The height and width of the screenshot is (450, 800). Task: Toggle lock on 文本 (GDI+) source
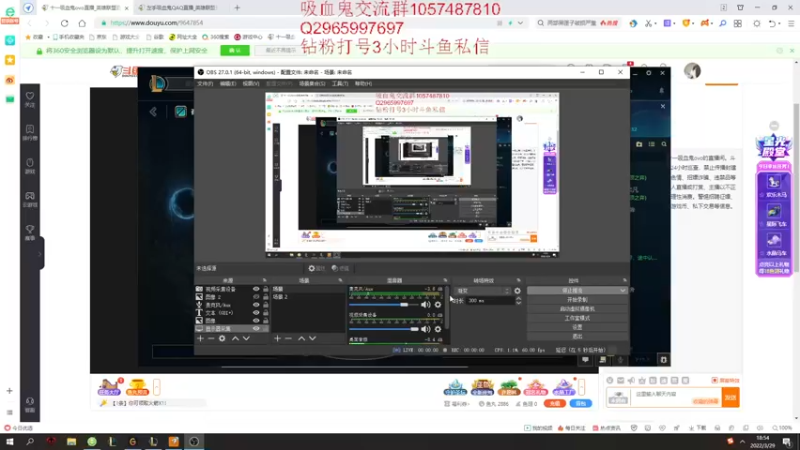[266, 313]
